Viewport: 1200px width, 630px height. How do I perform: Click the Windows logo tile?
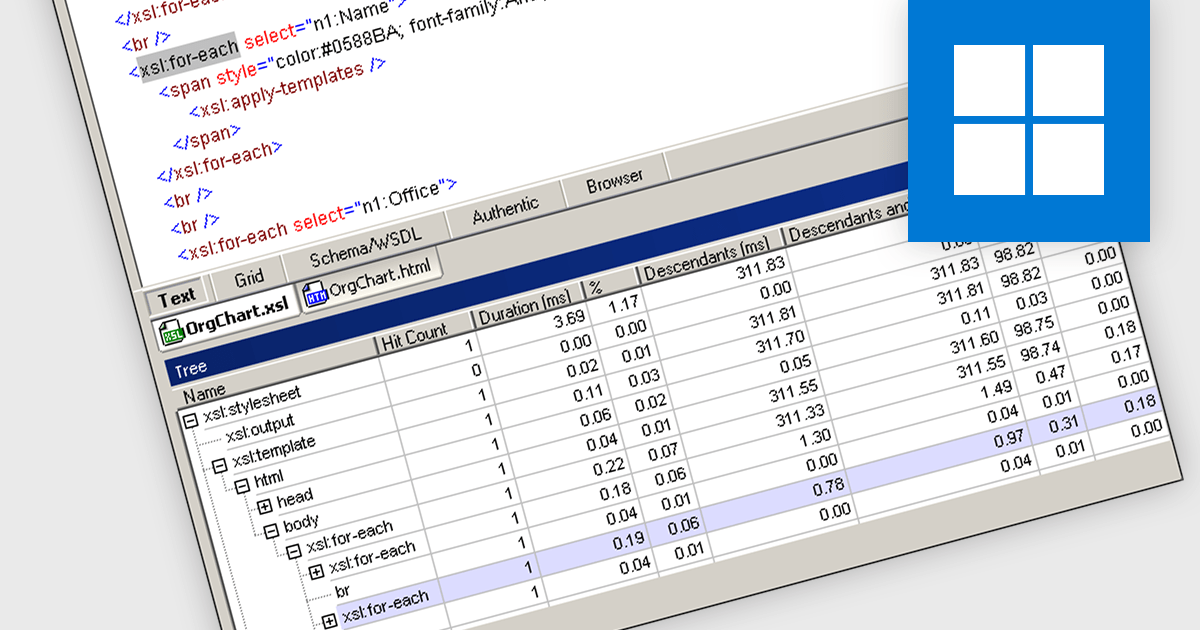[1028, 119]
